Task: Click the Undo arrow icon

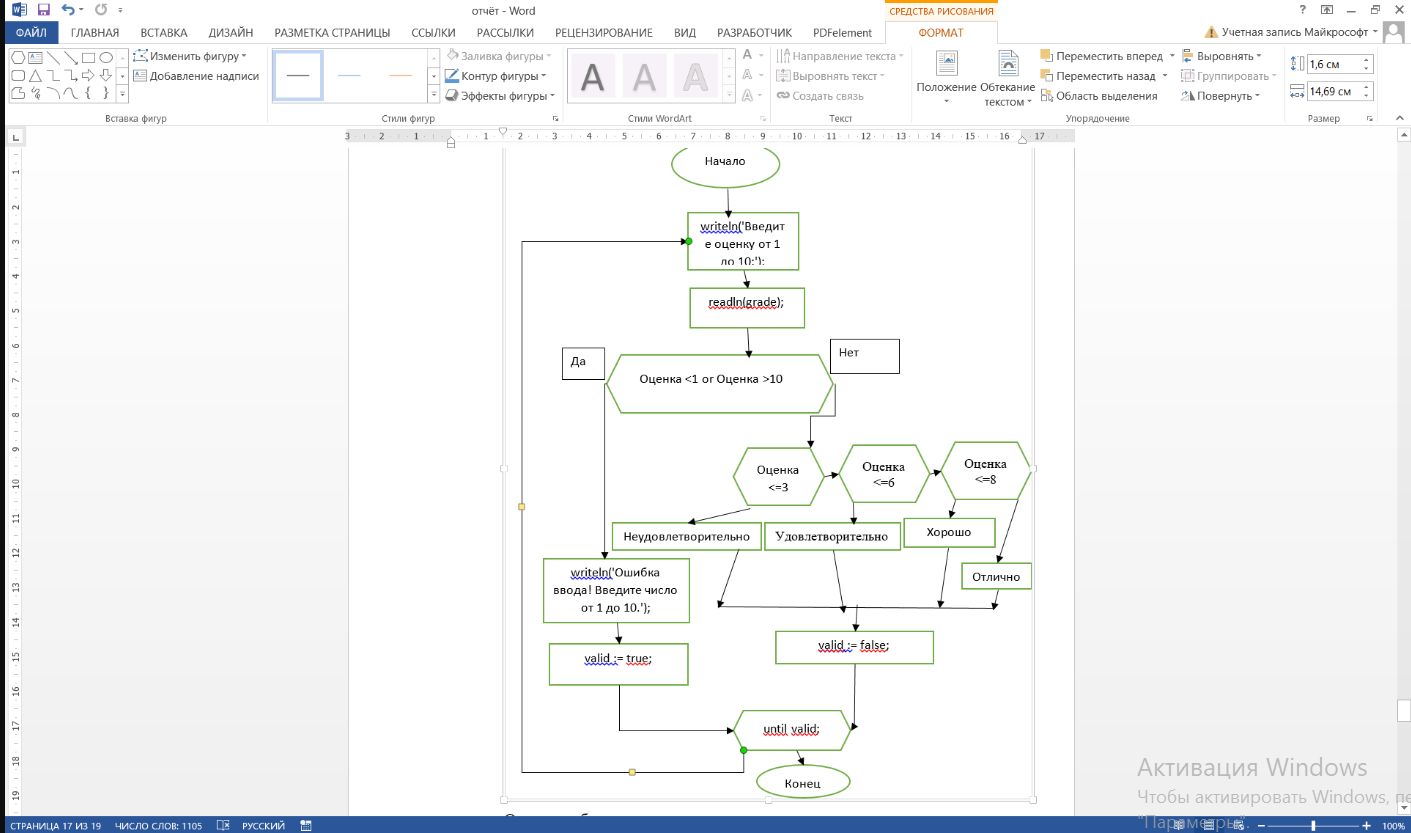Action: click(x=66, y=10)
